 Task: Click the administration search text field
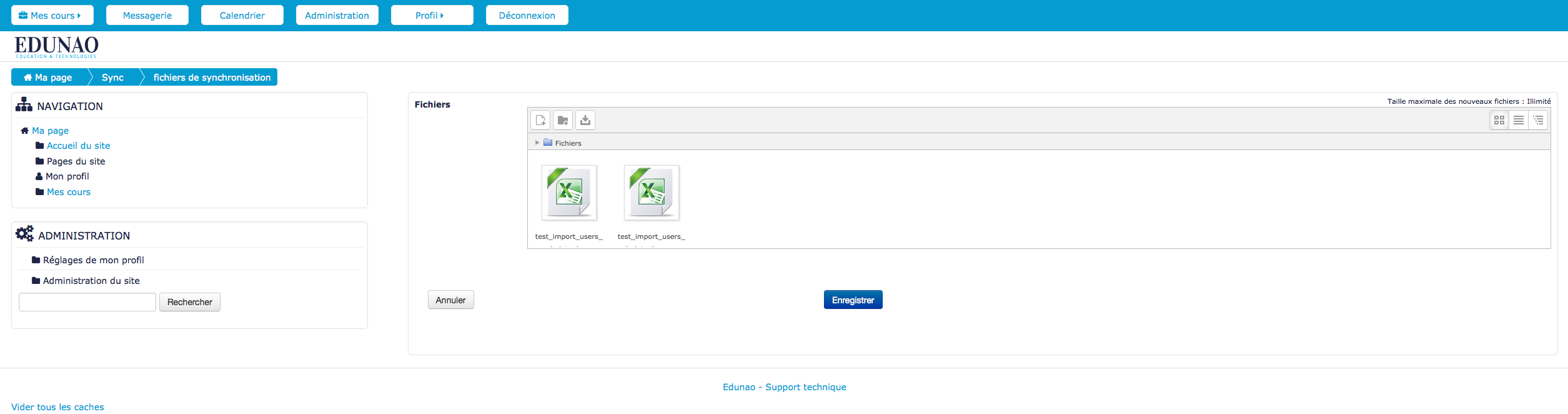coord(87,302)
